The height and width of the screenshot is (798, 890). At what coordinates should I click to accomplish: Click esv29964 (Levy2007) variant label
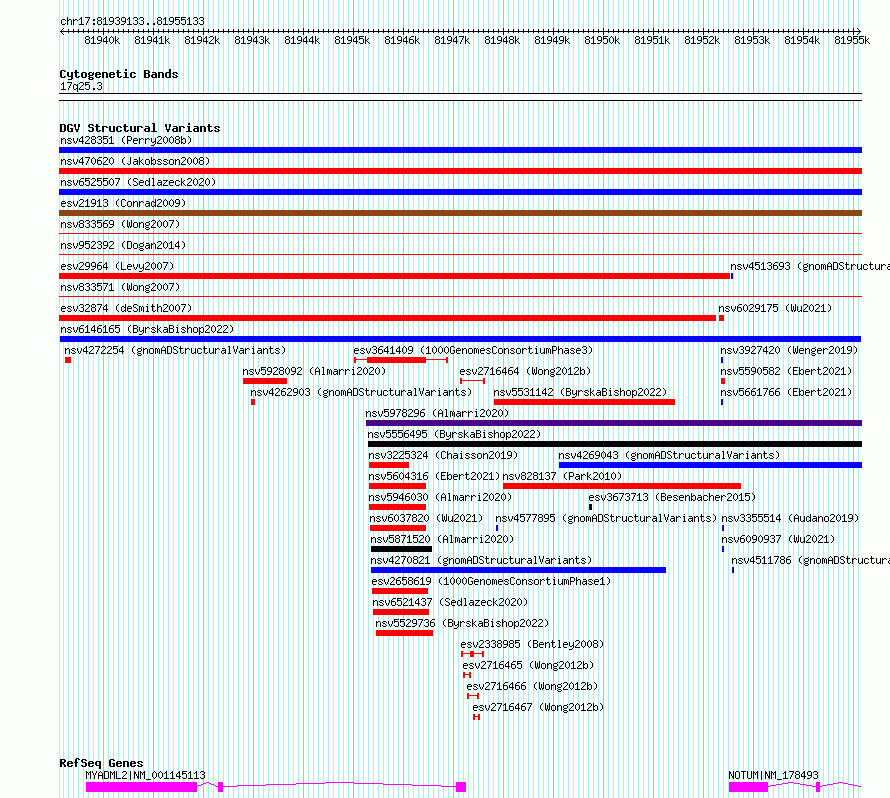[117, 266]
